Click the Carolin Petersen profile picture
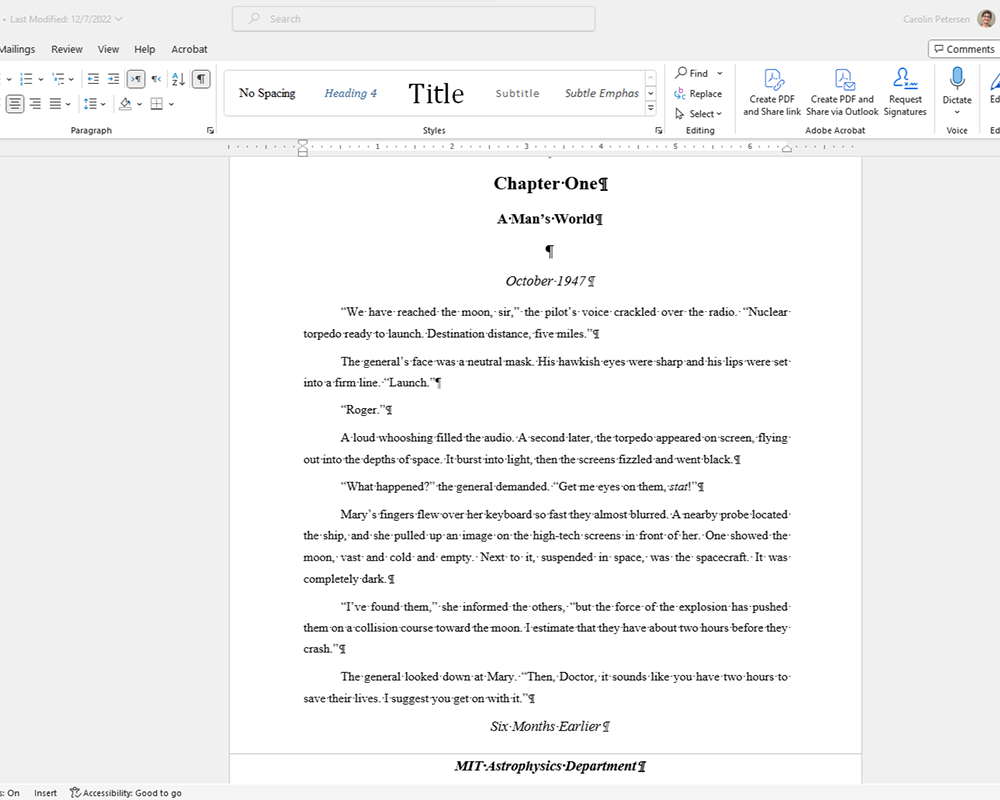This screenshot has height=800, width=1000. pos(986,19)
